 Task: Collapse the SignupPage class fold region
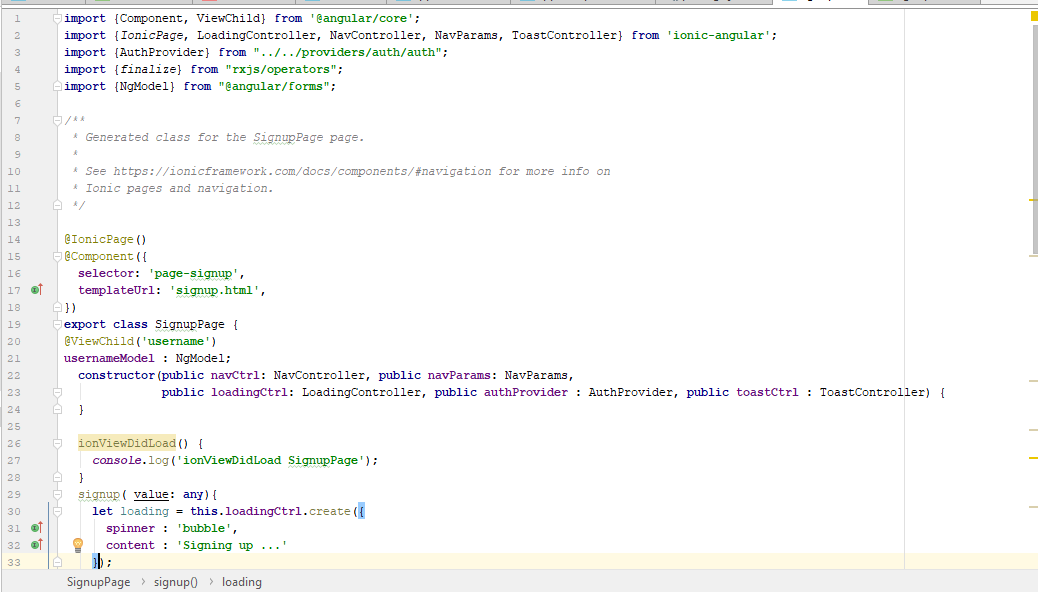coord(57,323)
